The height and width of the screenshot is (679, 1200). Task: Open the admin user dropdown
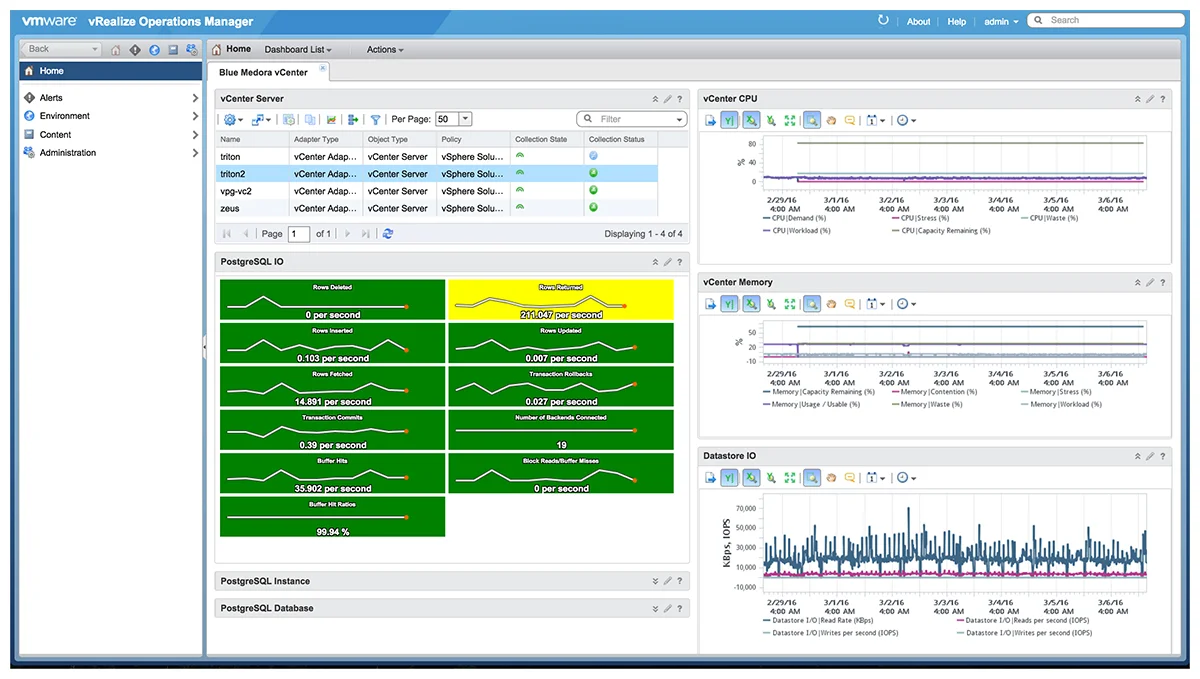pyautogui.click(x=1001, y=21)
